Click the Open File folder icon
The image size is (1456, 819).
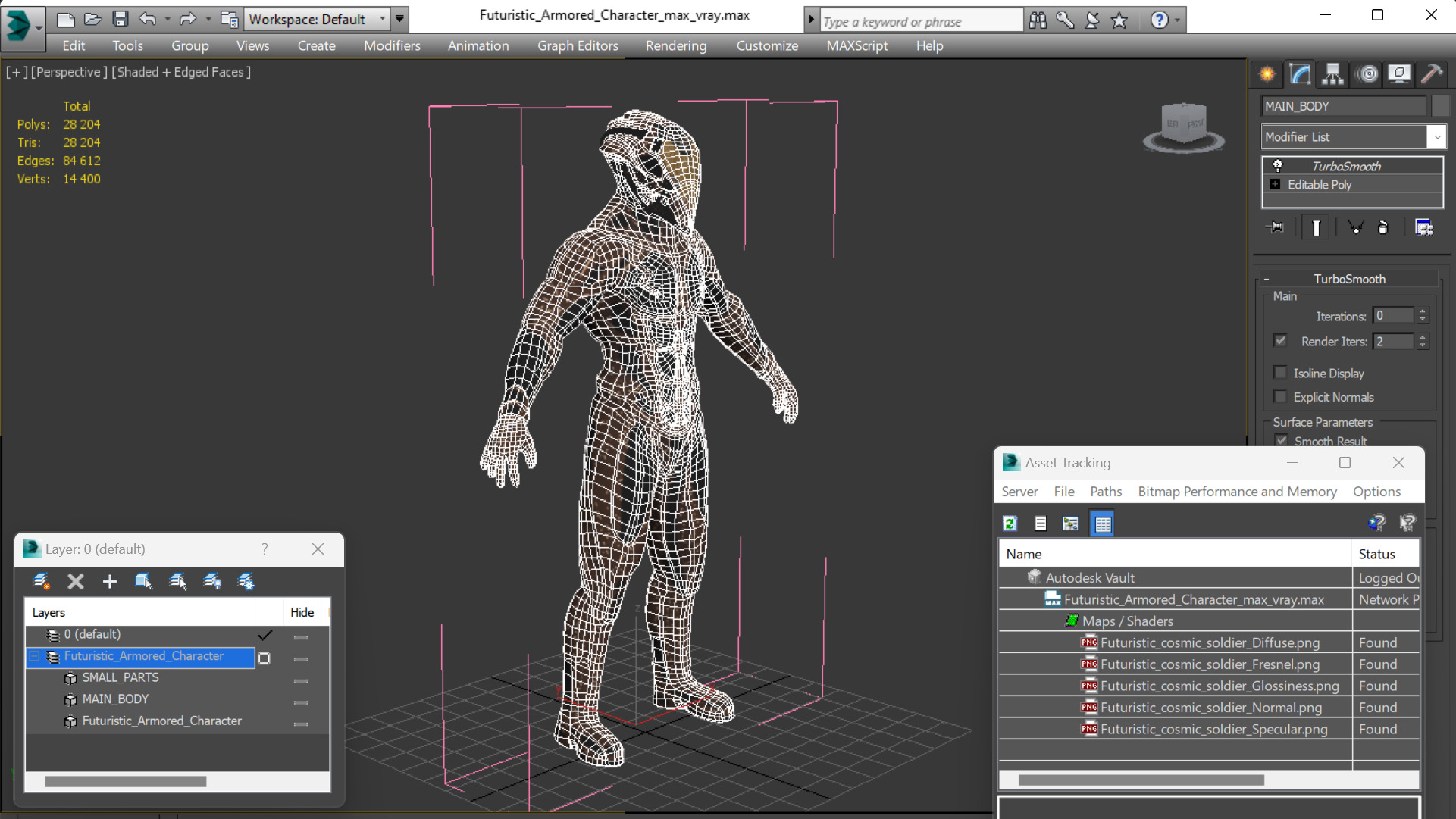tap(92, 19)
